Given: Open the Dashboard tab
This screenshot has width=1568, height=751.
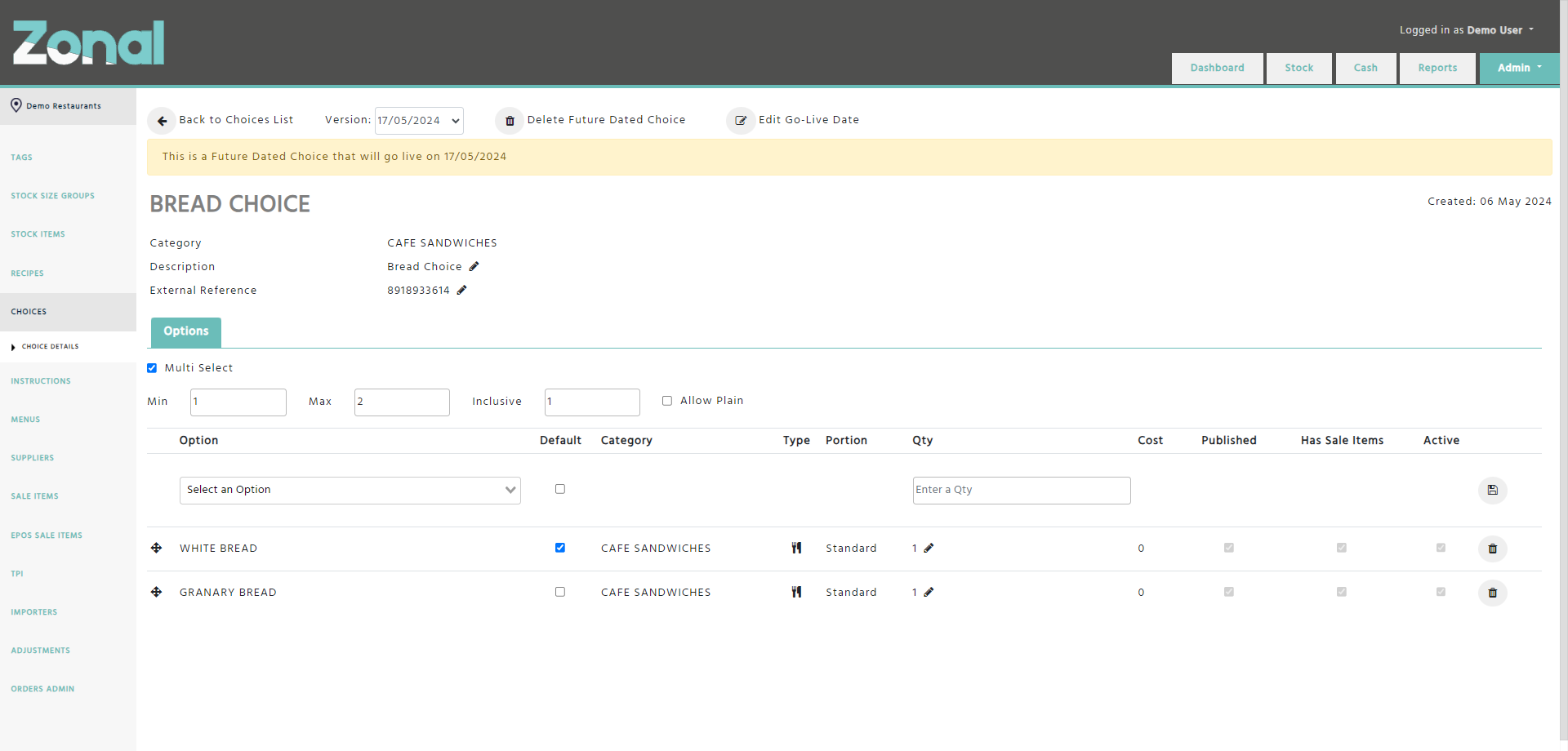Looking at the screenshot, I should pyautogui.click(x=1217, y=69).
